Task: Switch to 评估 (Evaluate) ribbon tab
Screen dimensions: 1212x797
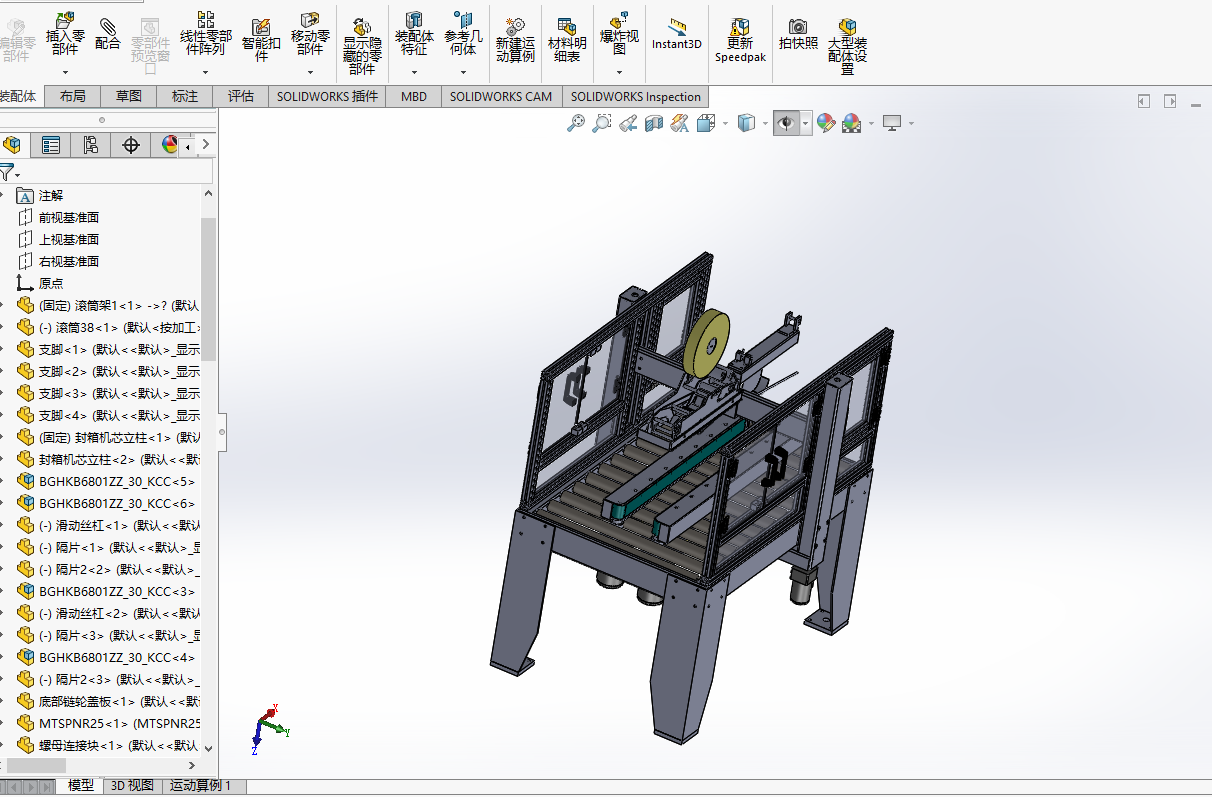Action: pos(241,96)
